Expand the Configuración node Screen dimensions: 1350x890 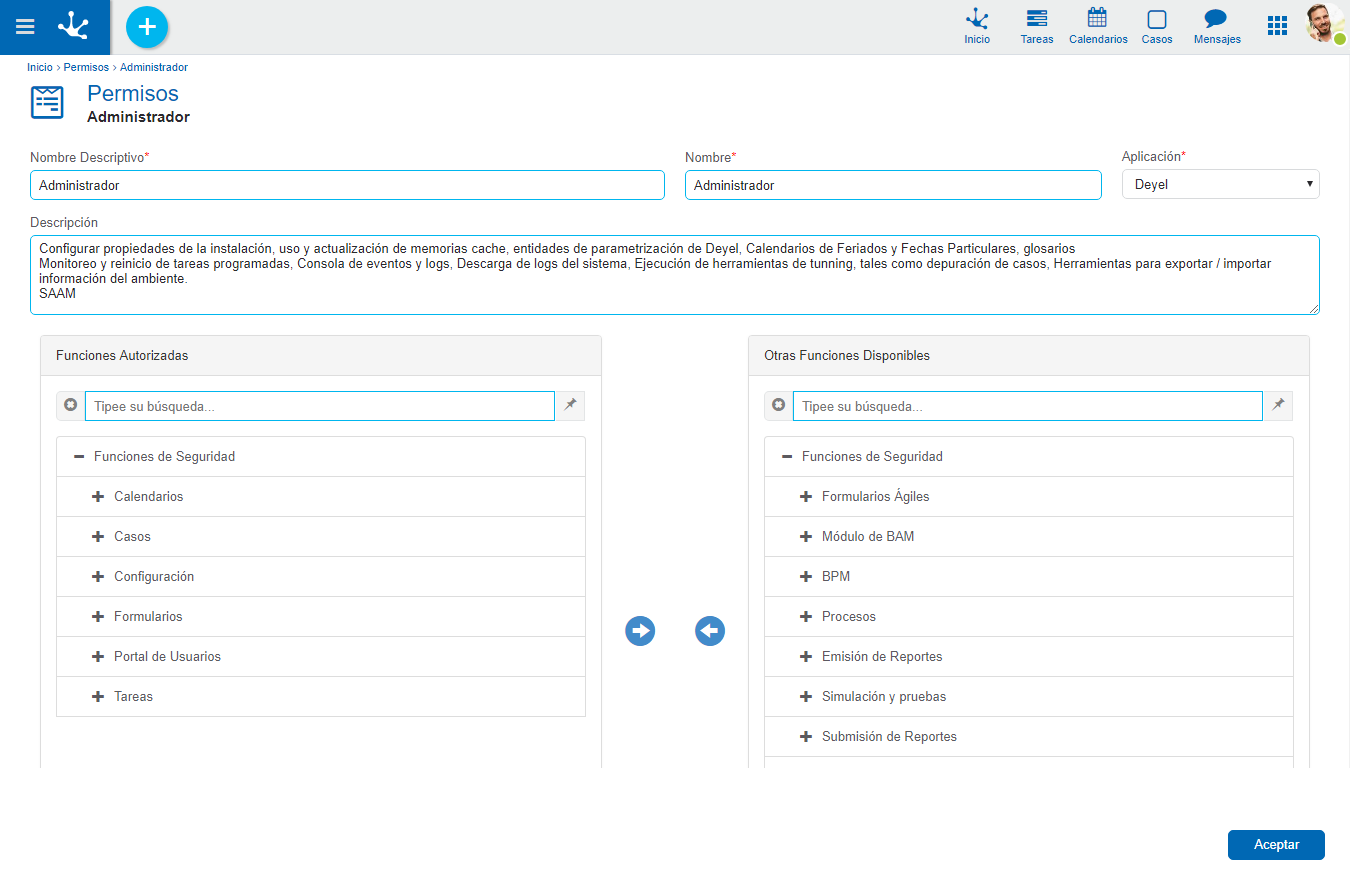[98, 576]
